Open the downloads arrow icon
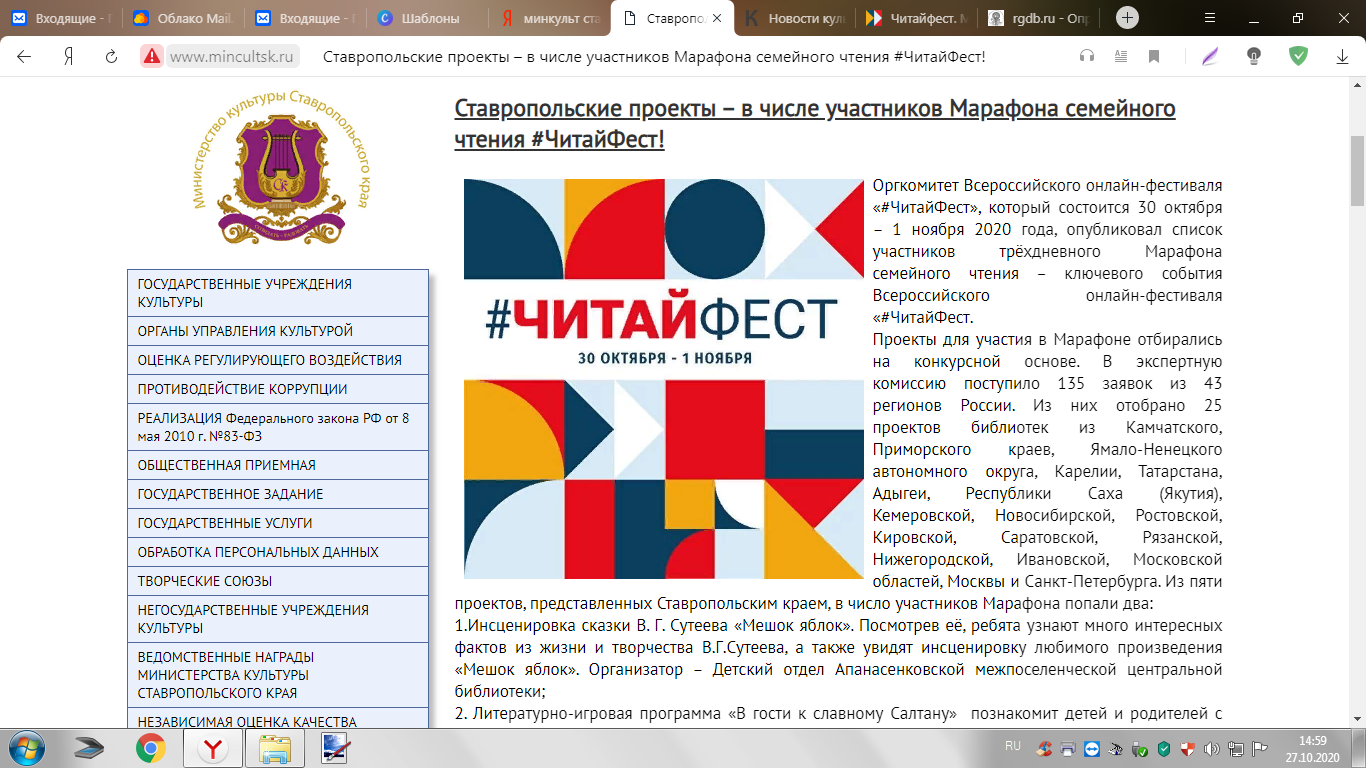Screen dimensions: 1366x768 [x=1343, y=57]
